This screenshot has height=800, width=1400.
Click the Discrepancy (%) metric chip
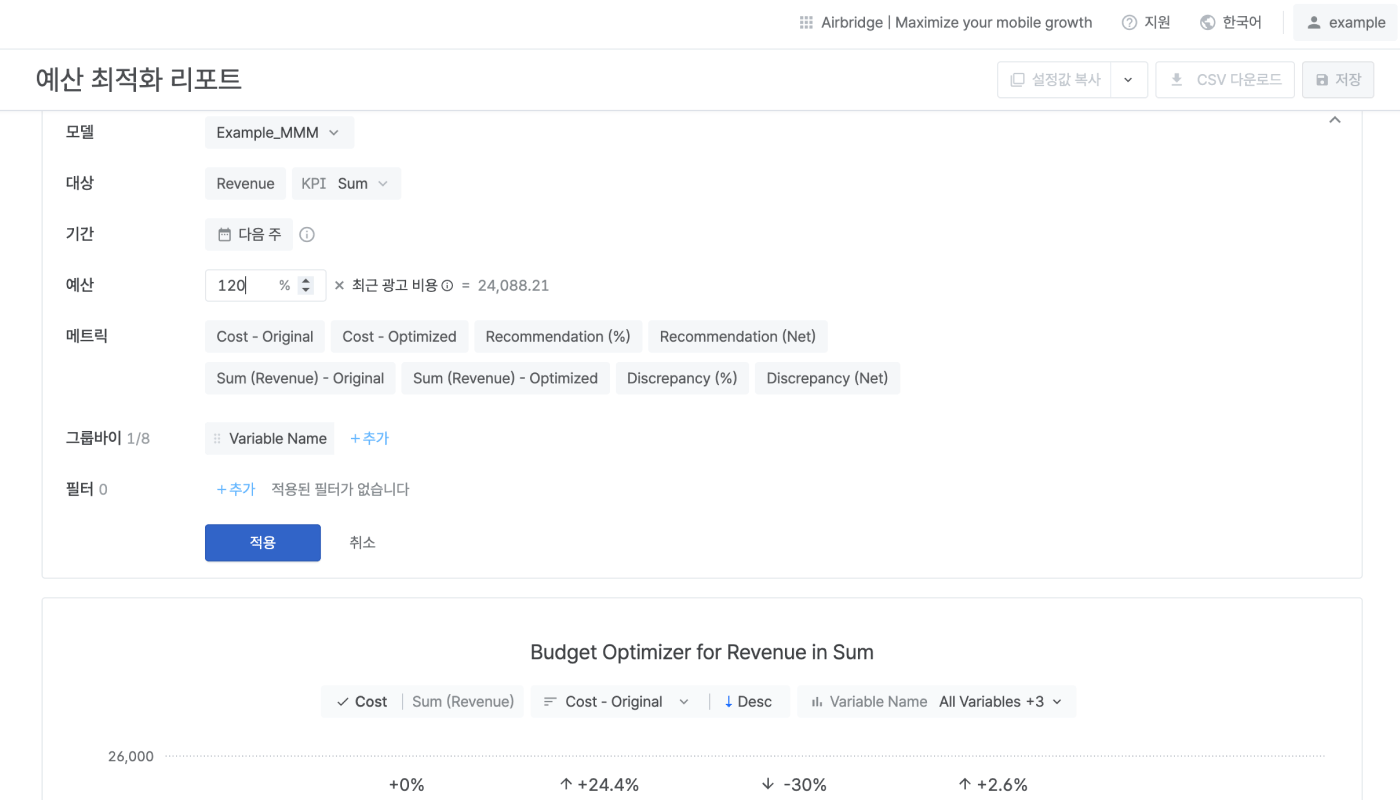(682, 378)
